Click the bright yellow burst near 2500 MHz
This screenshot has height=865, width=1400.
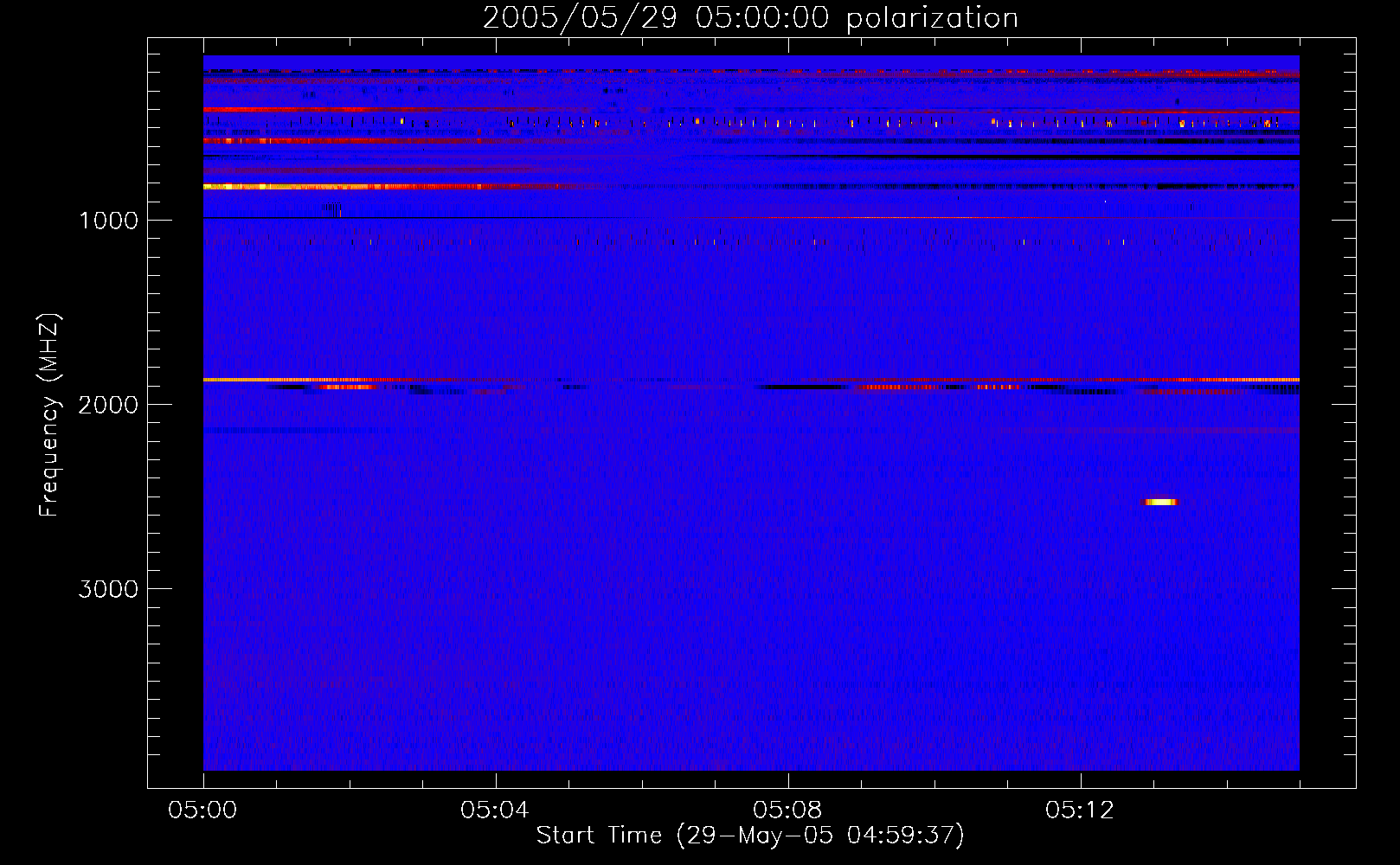(x=1160, y=502)
